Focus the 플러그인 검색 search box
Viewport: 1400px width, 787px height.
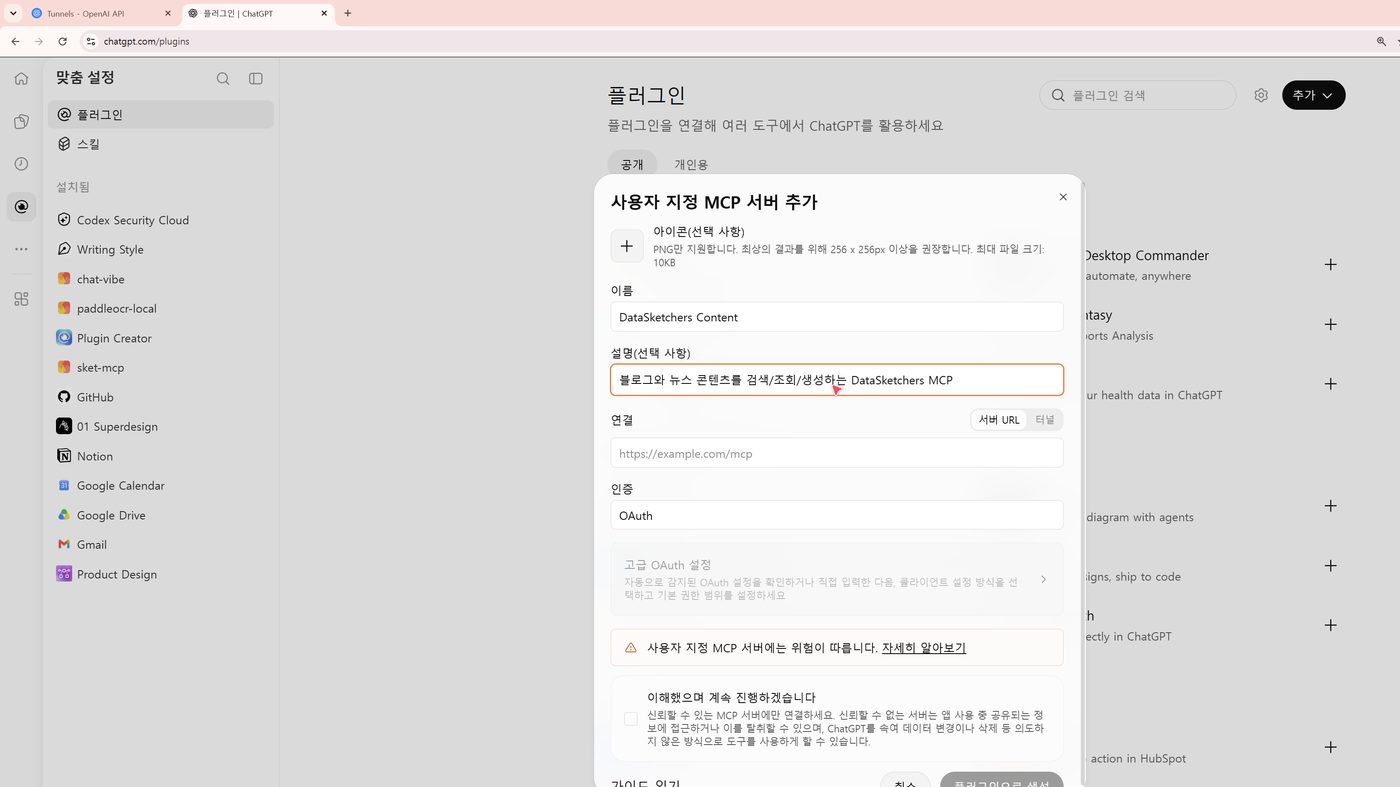point(1138,95)
